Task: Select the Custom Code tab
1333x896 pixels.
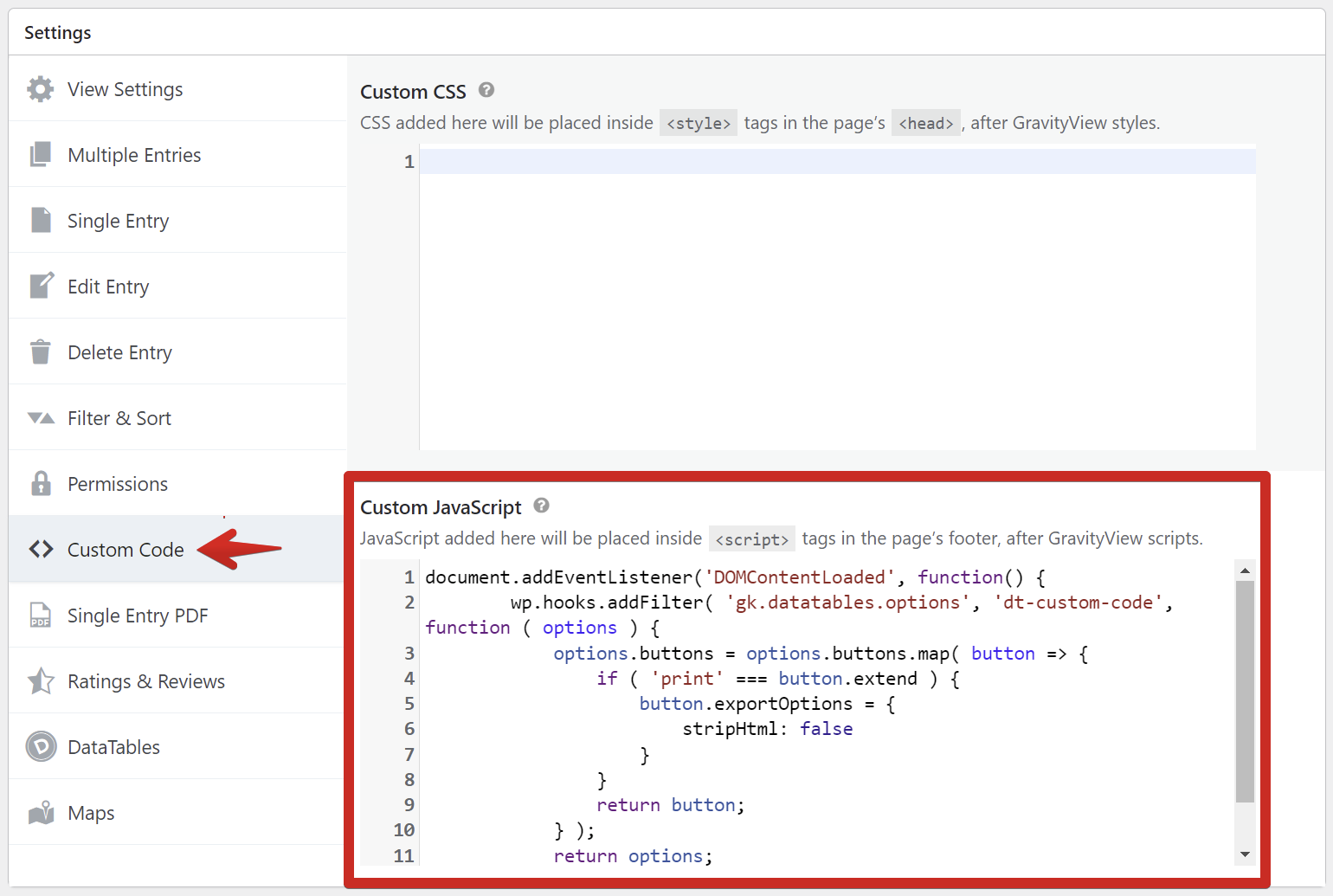Action: (x=126, y=550)
